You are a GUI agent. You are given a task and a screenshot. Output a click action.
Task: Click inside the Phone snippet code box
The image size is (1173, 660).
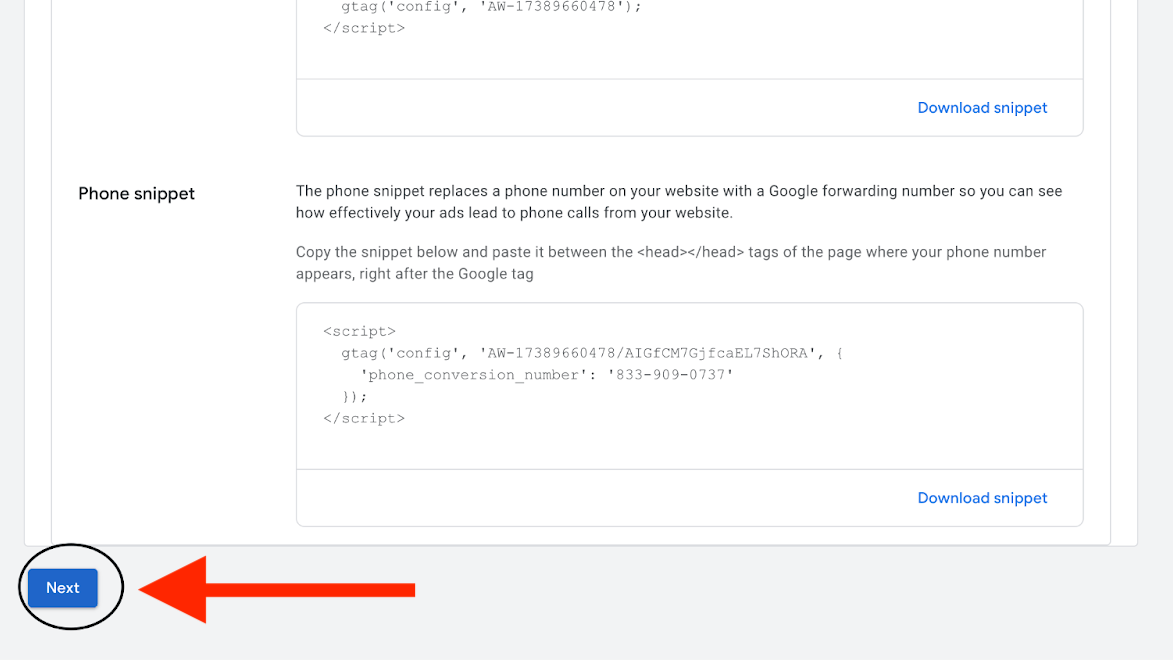(x=689, y=440)
